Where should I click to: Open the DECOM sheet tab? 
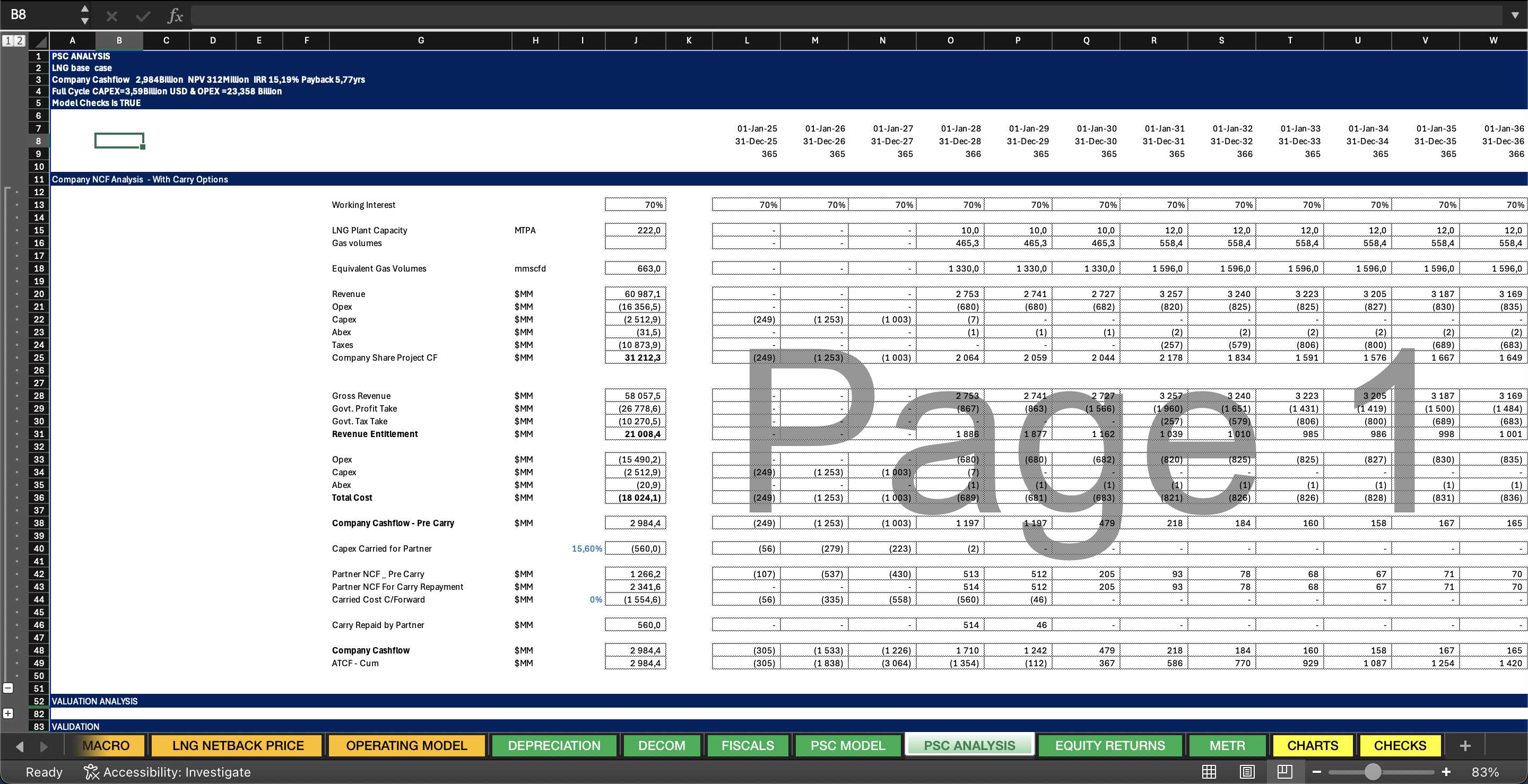pyautogui.click(x=662, y=745)
